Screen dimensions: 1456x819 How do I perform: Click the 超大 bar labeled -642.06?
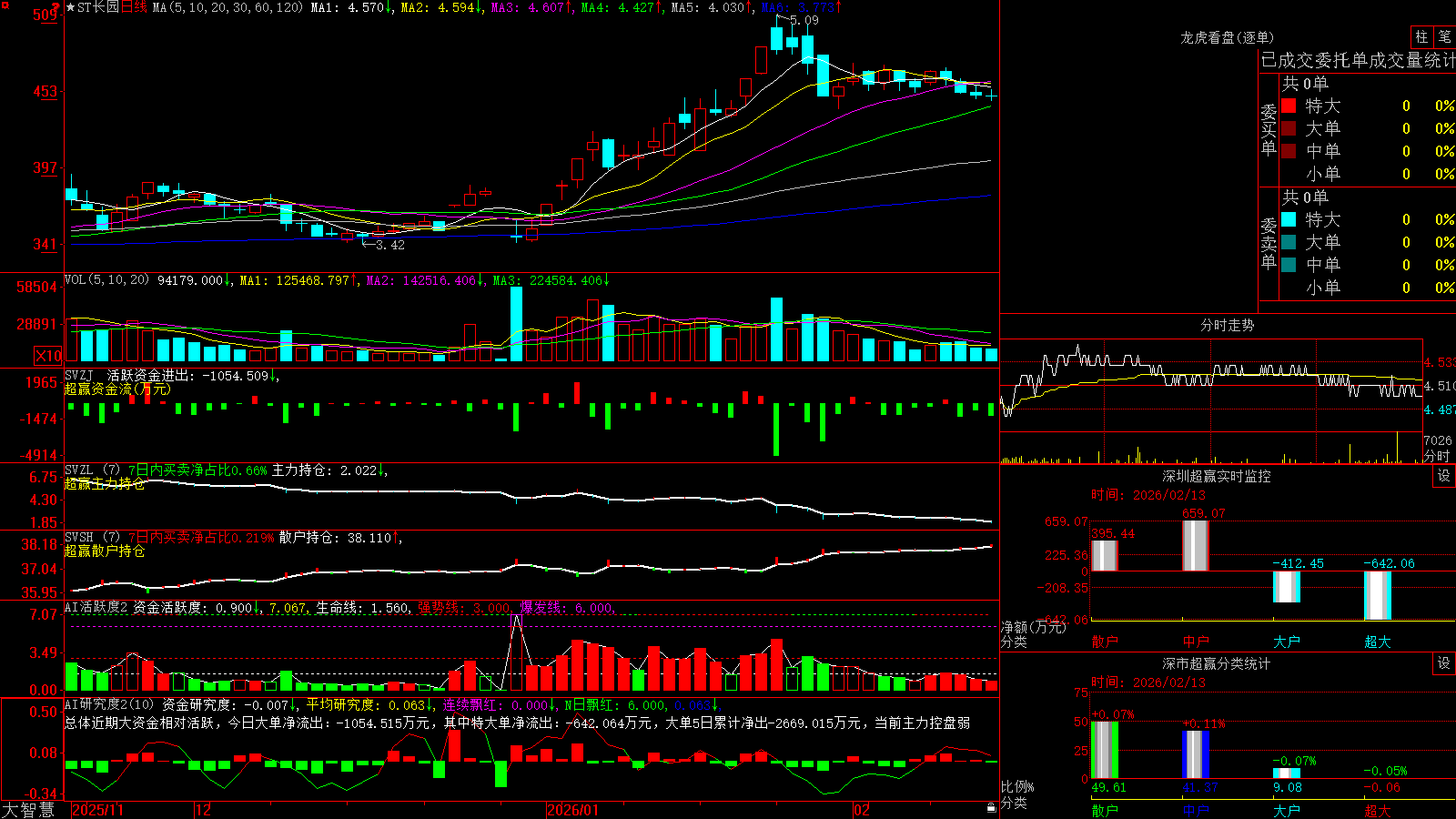click(1377, 596)
